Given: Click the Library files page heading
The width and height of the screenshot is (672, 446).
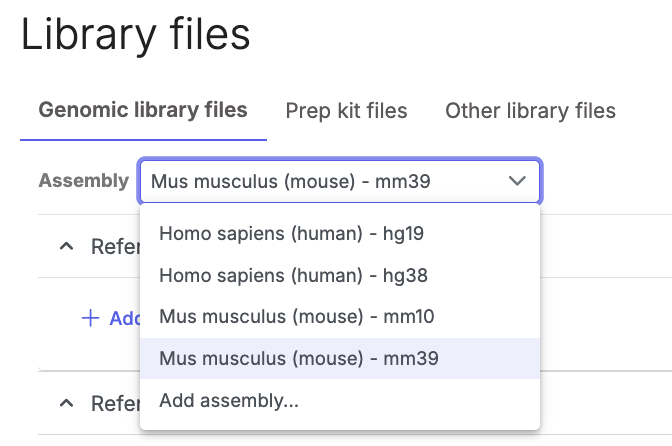Looking at the screenshot, I should pos(136,35).
